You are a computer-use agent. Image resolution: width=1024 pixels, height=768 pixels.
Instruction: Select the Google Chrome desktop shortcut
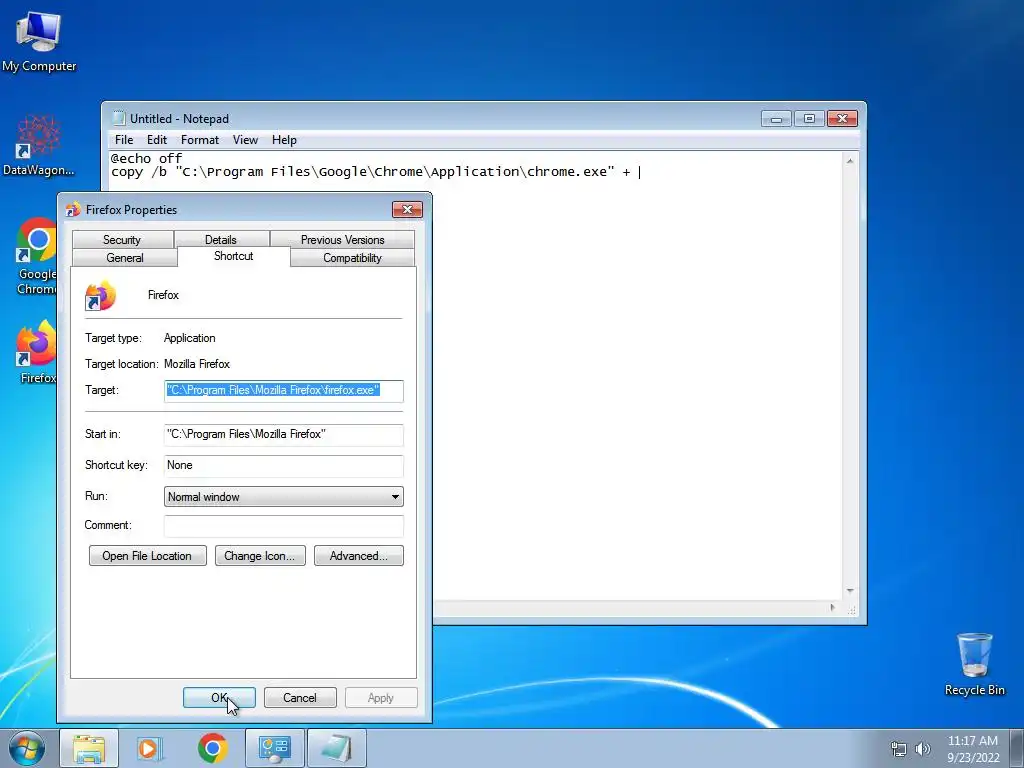tap(38, 256)
